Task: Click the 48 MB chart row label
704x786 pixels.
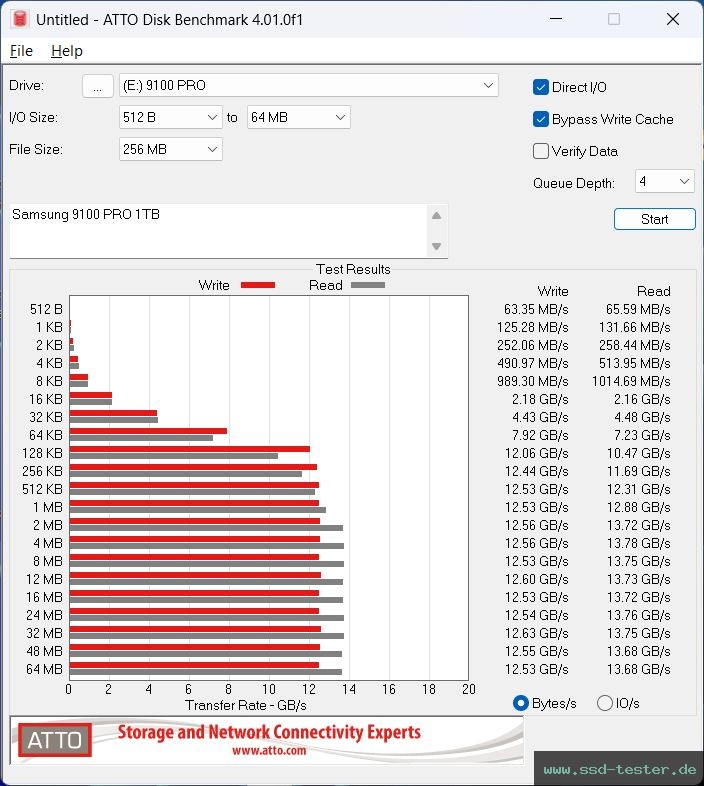Action: click(x=44, y=651)
